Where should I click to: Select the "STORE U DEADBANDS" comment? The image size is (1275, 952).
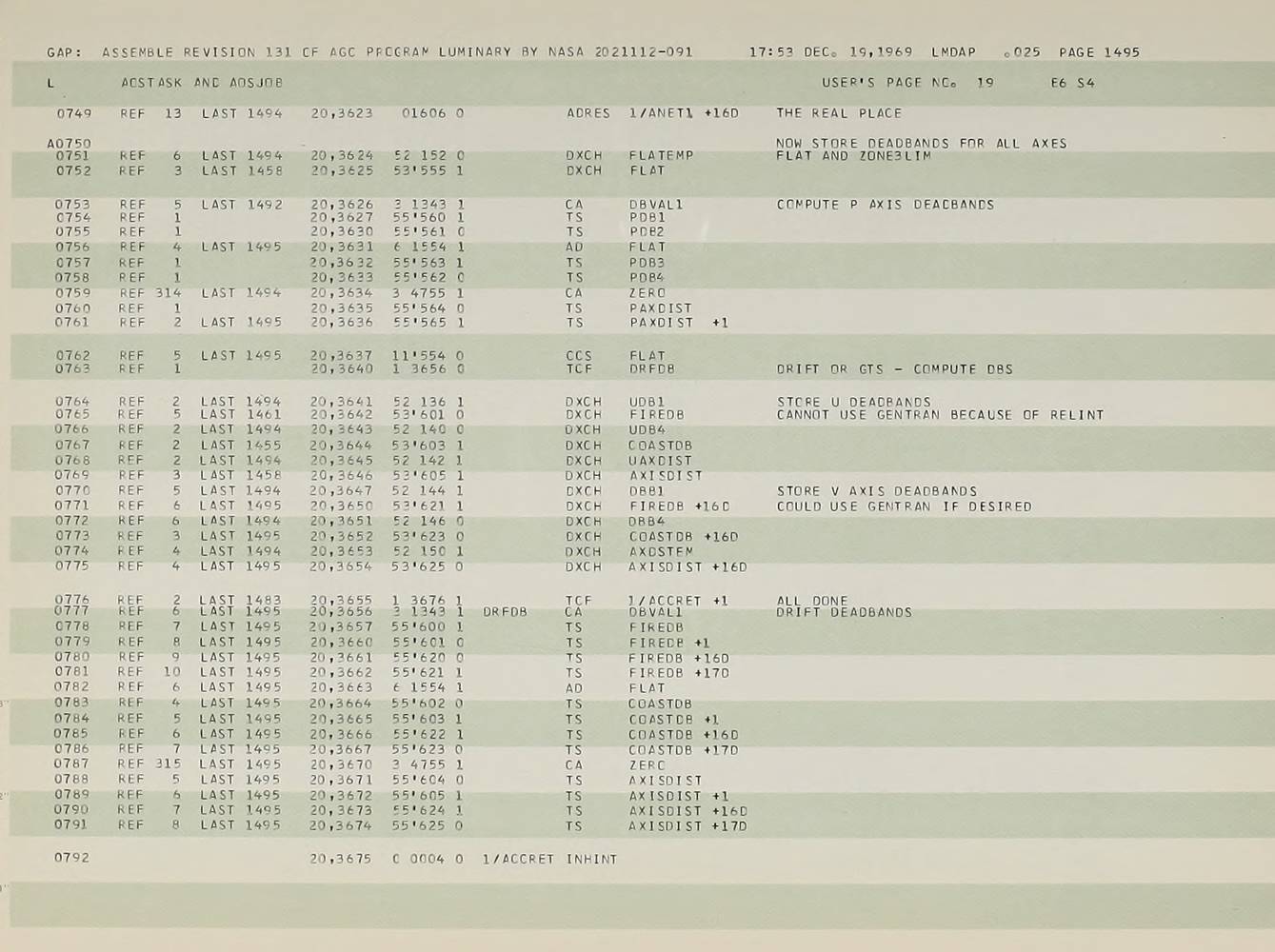tap(854, 402)
